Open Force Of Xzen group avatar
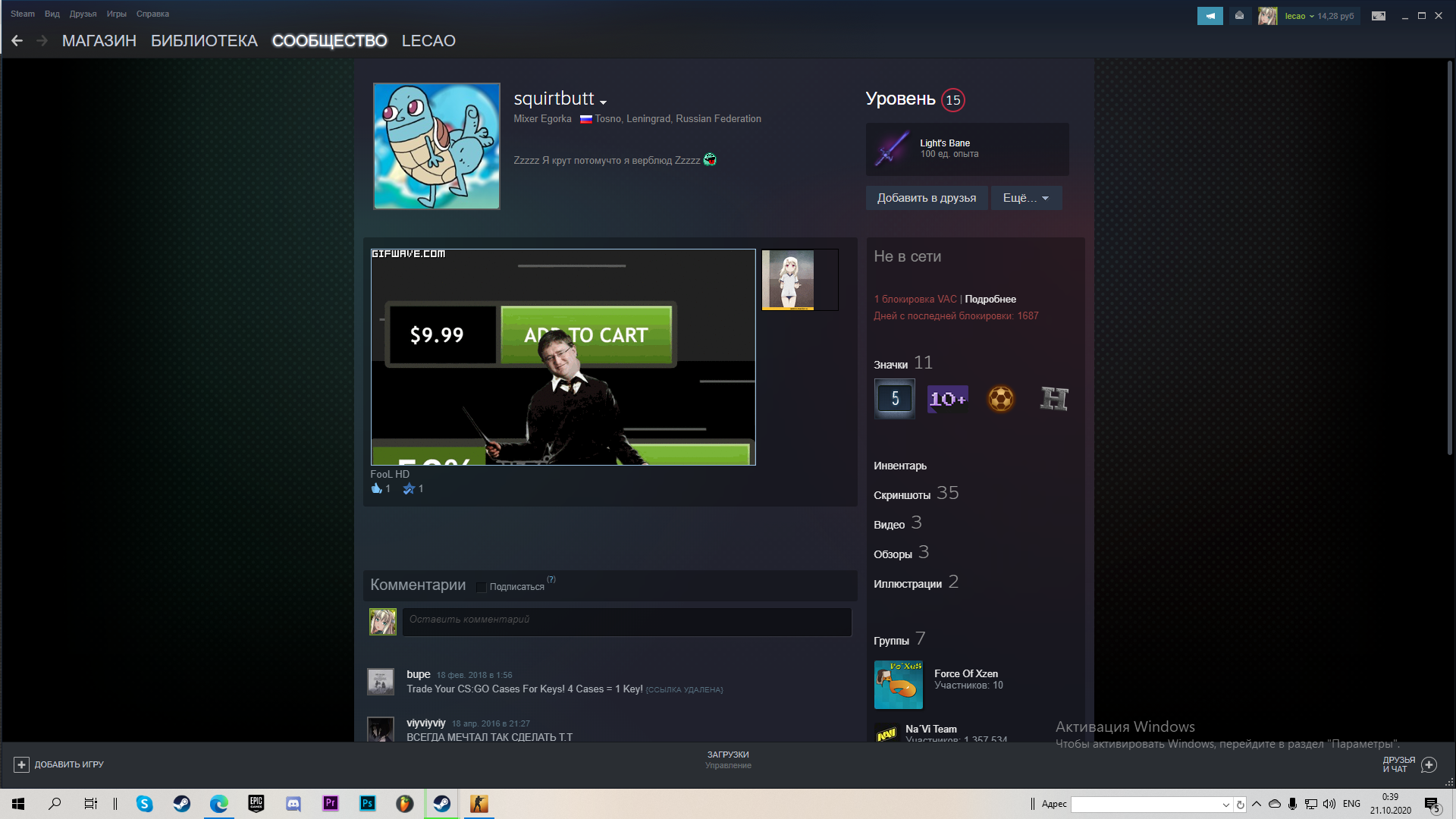 pos(899,685)
